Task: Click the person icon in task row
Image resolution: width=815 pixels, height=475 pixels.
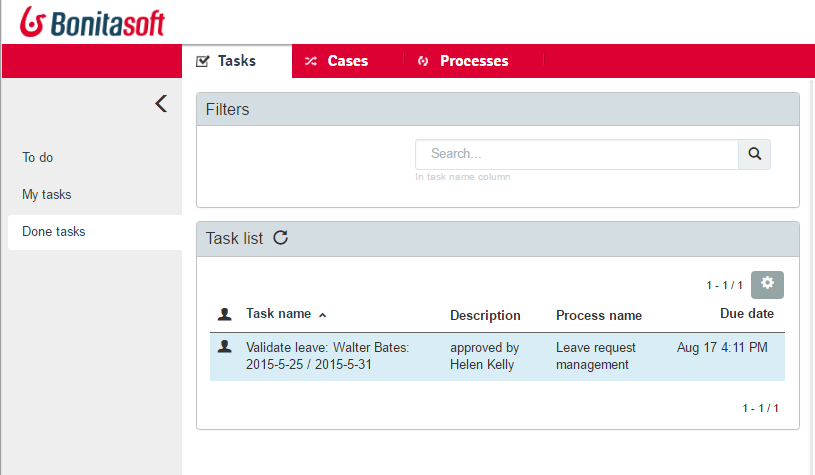Action: tap(225, 346)
